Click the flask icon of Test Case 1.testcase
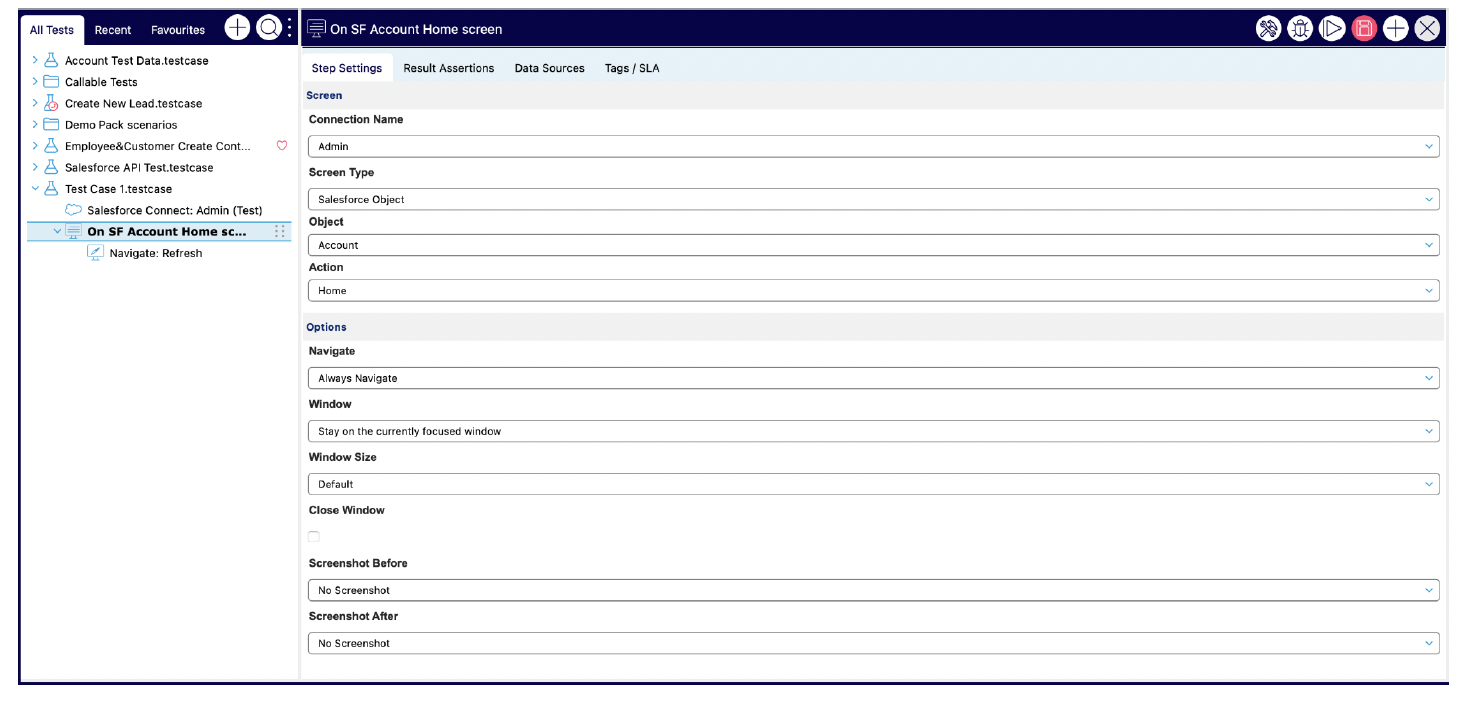 click(x=51, y=189)
